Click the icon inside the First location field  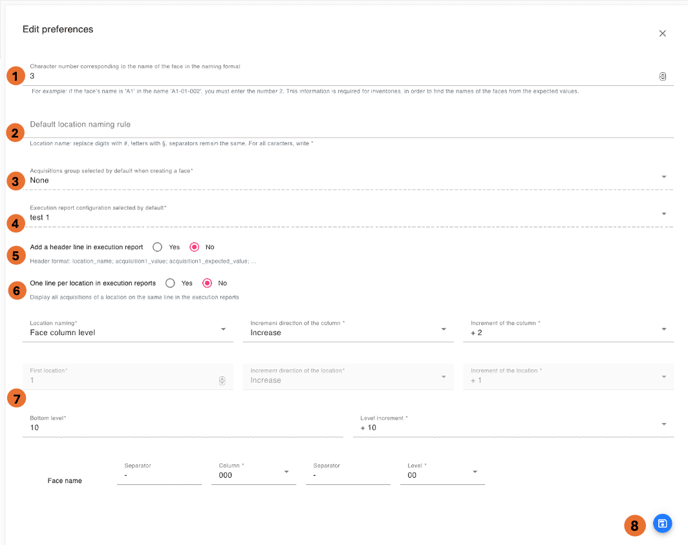pos(222,380)
